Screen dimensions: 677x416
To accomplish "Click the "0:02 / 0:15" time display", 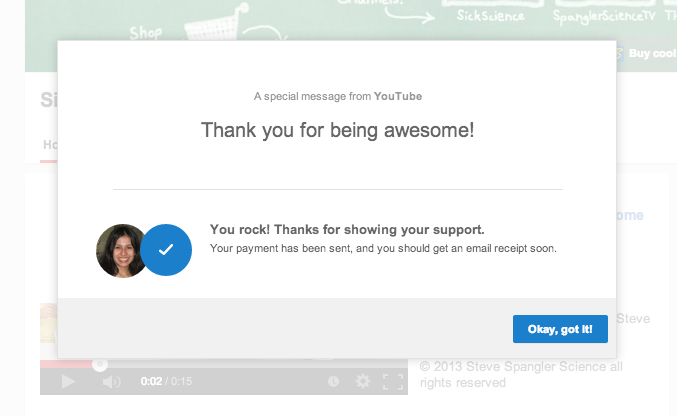I will click(166, 381).
